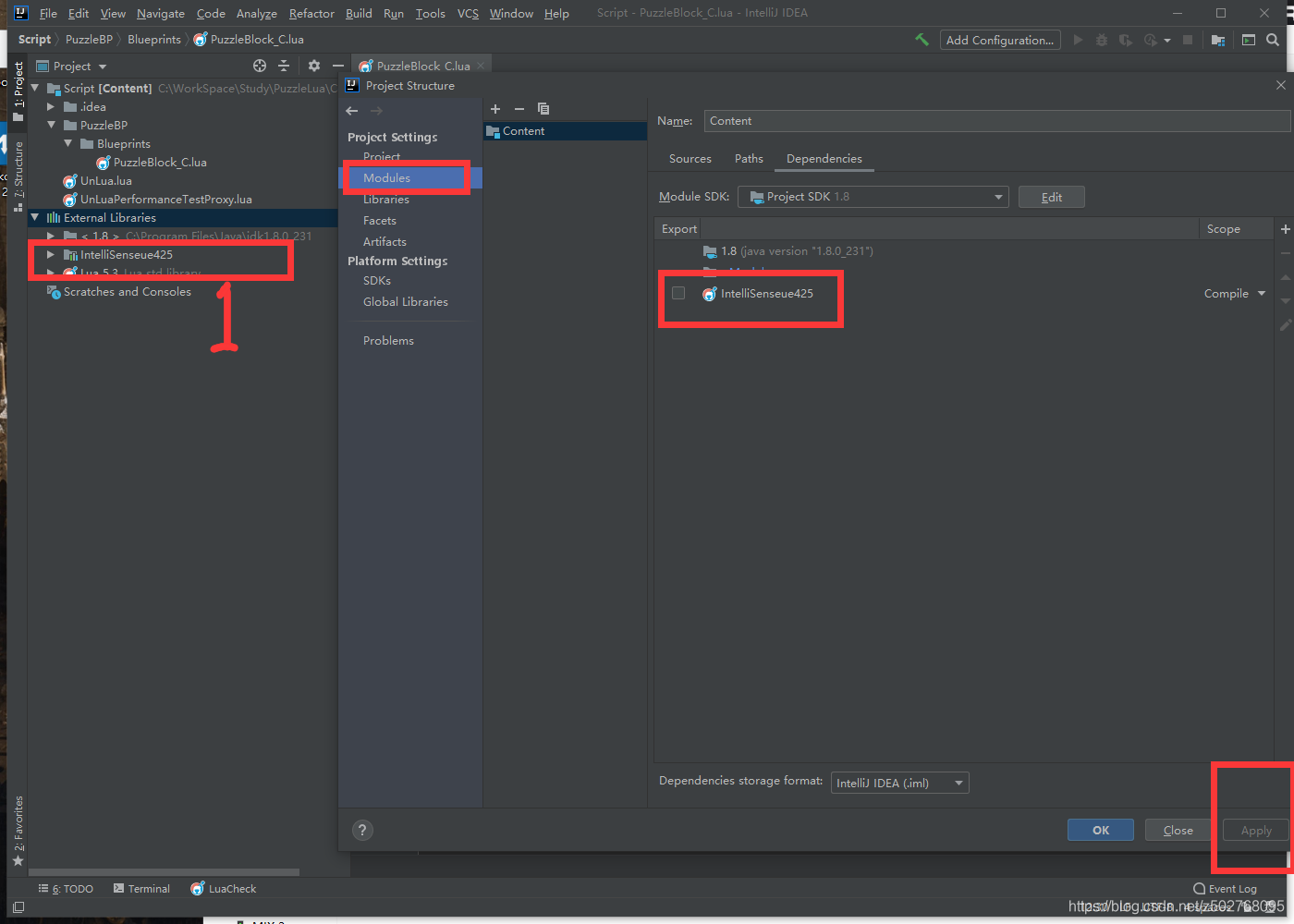The width and height of the screenshot is (1294, 924).
Task: Collapse the Script [Content] root node
Action: coord(35,88)
